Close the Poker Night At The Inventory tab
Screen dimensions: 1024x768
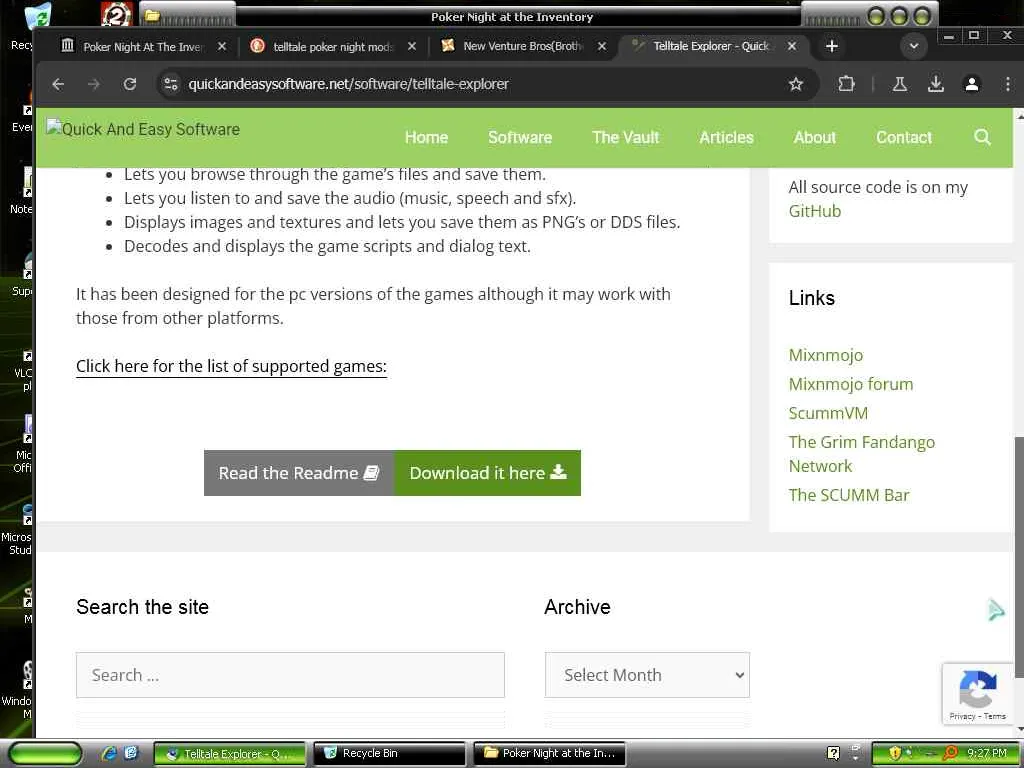click(222, 46)
